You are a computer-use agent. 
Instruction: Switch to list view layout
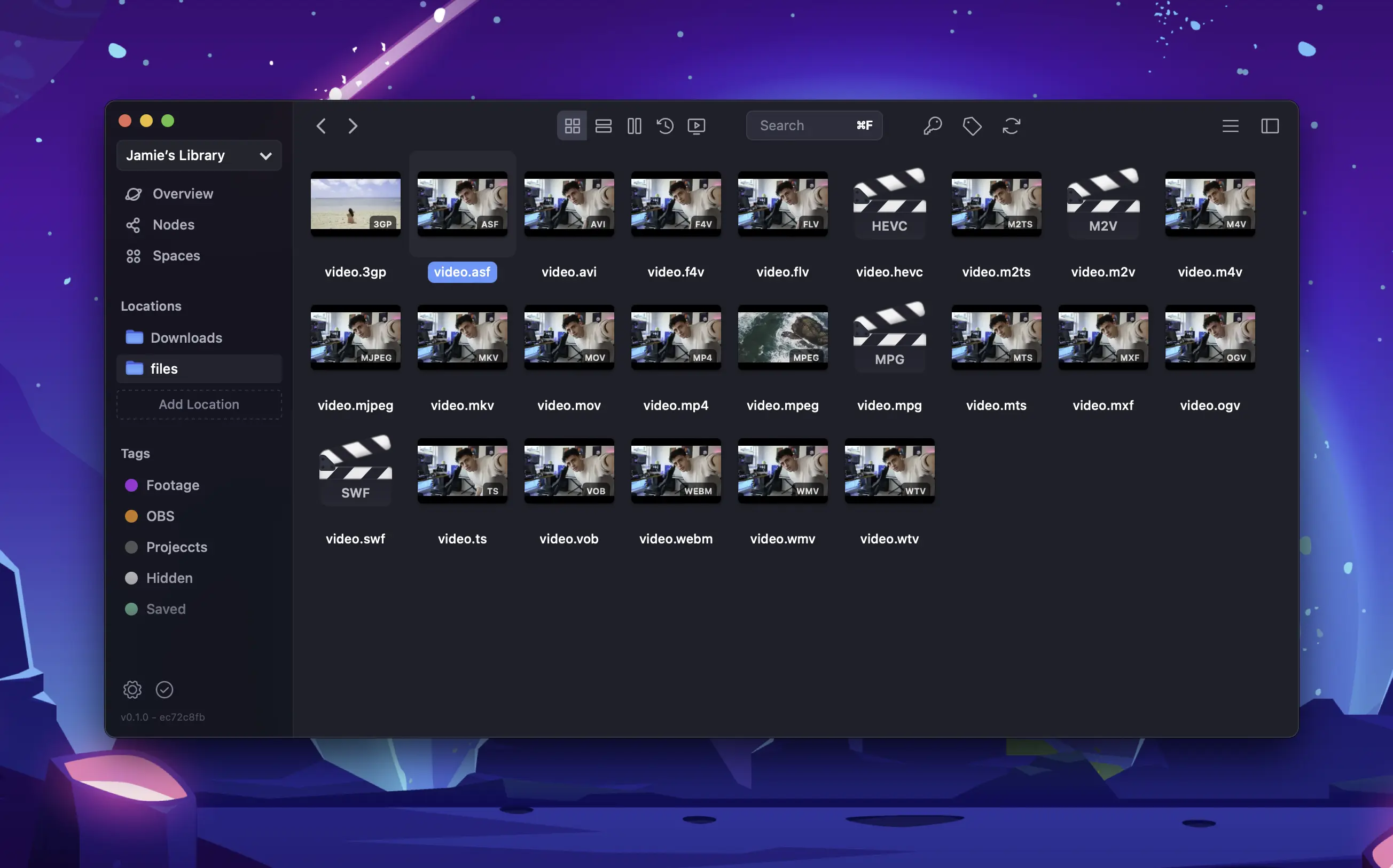(x=603, y=126)
